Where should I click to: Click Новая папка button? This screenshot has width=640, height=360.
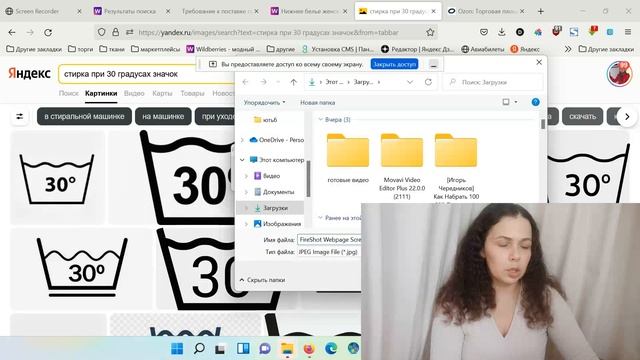(318, 102)
